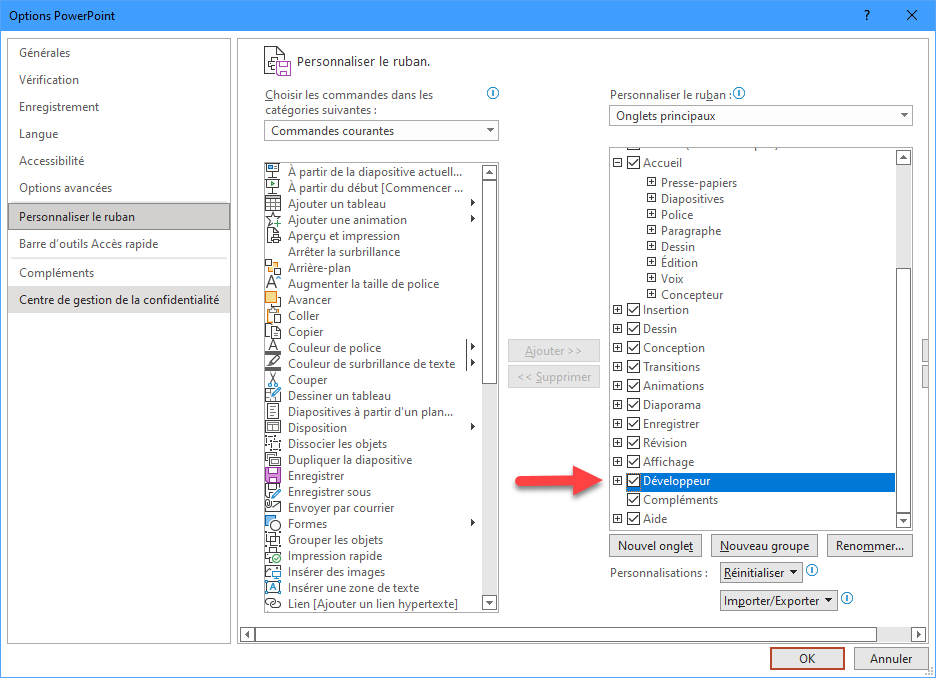The width and height of the screenshot is (936, 678).
Task: Click the Envoyer par courrier icon
Action: pyautogui.click(x=273, y=507)
